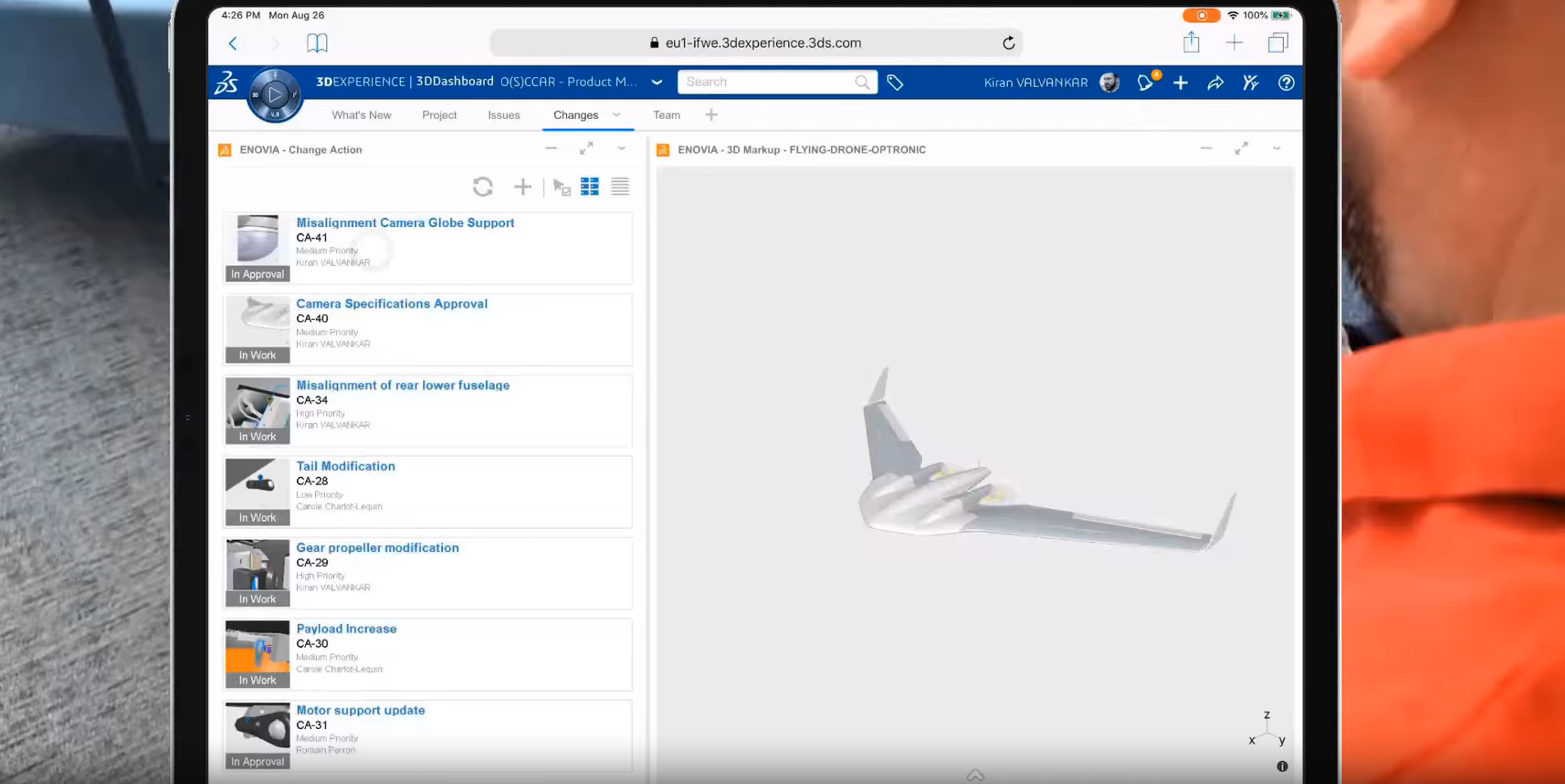Open the help question mark icon
Screen dimensions: 1565x784
click(1285, 82)
